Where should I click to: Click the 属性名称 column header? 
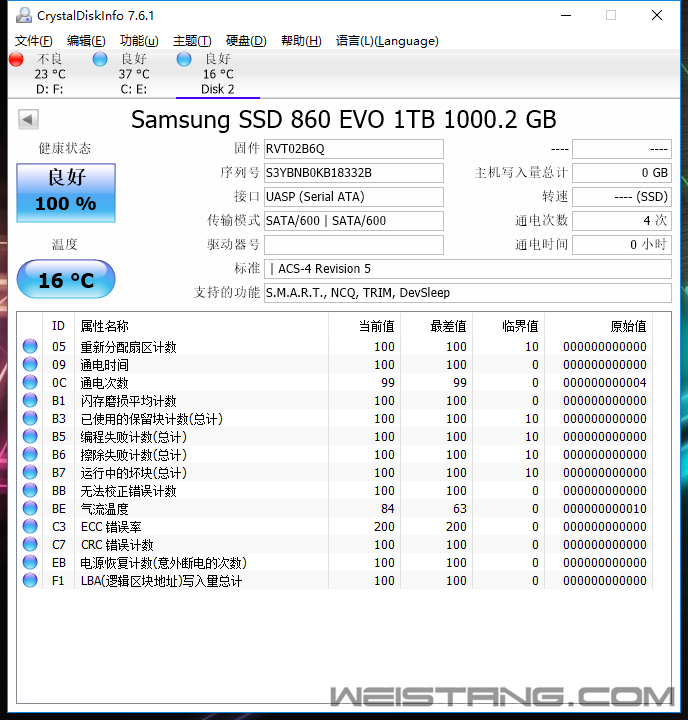202,326
